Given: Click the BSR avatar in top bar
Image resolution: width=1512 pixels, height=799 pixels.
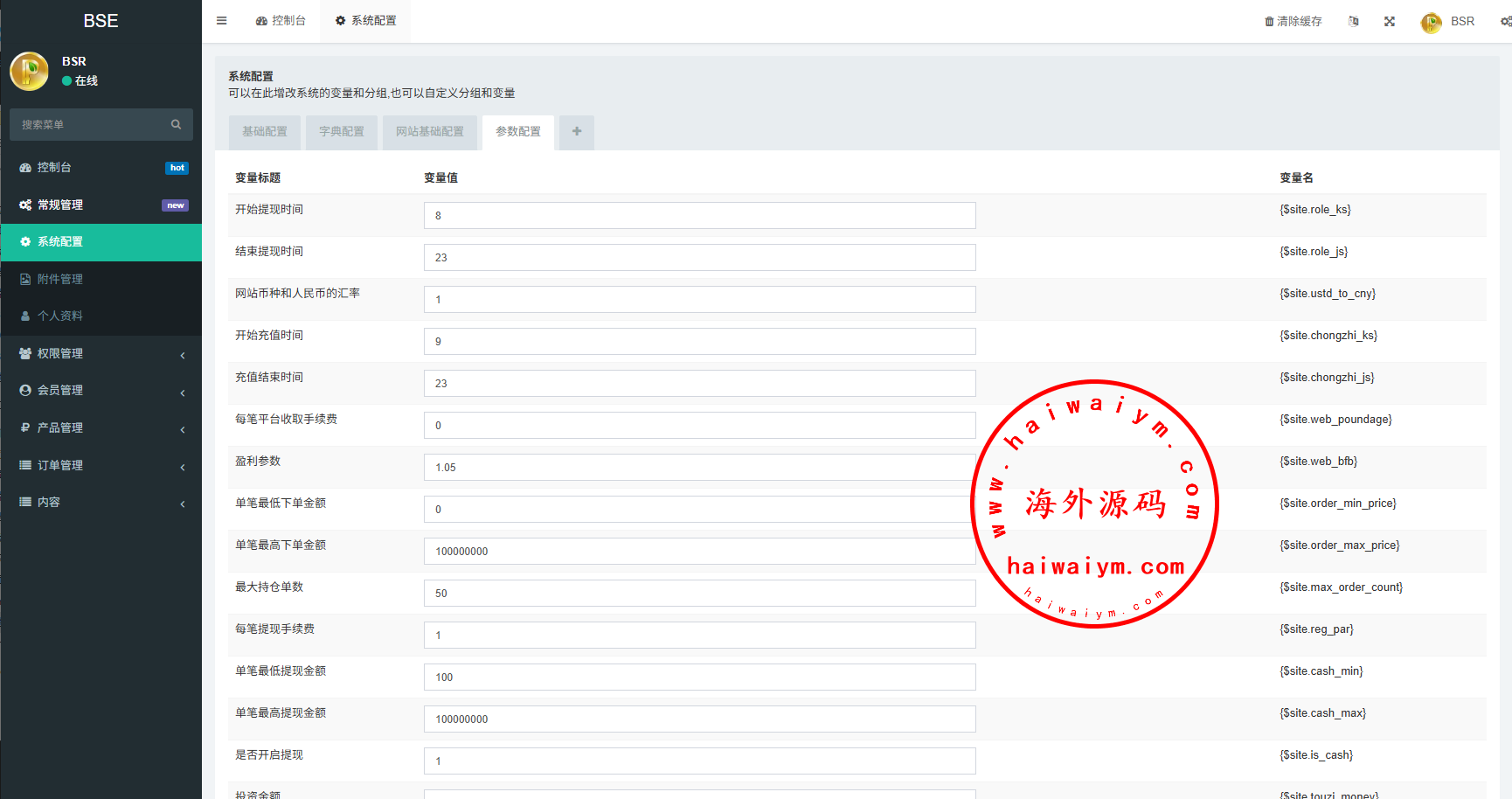Looking at the screenshot, I should click(1431, 22).
